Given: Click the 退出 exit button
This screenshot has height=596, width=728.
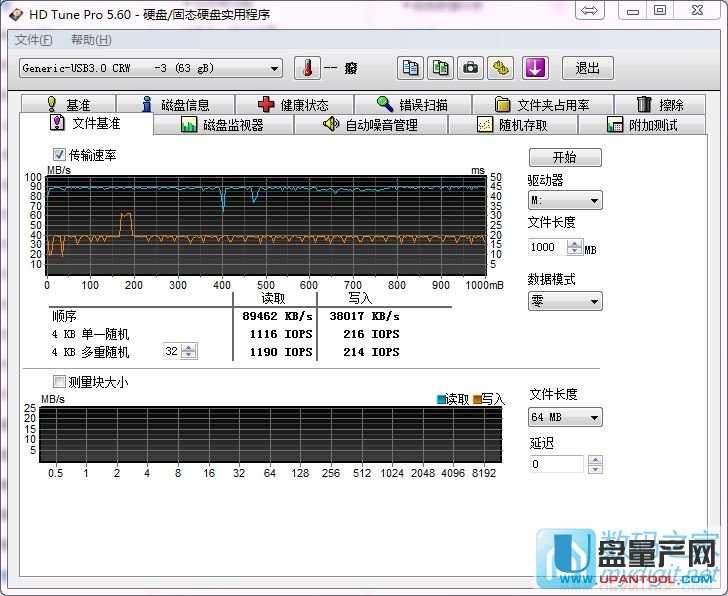Looking at the screenshot, I should 588,68.
